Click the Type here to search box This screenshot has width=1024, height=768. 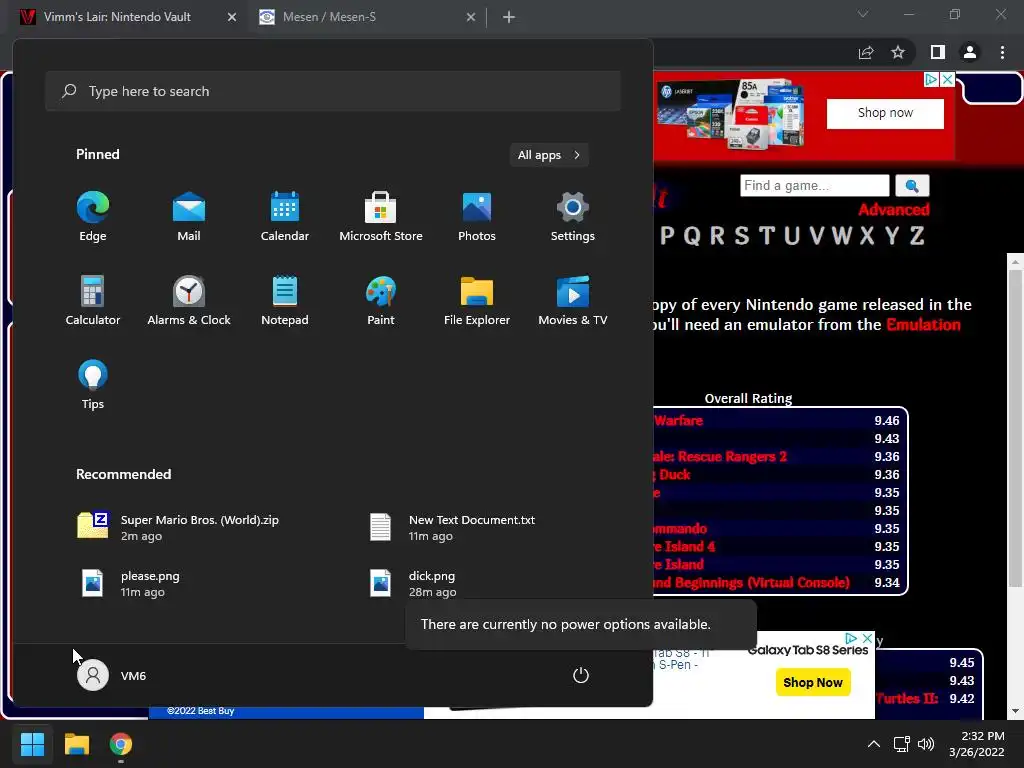pyautogui.click(x=332, y=91)
